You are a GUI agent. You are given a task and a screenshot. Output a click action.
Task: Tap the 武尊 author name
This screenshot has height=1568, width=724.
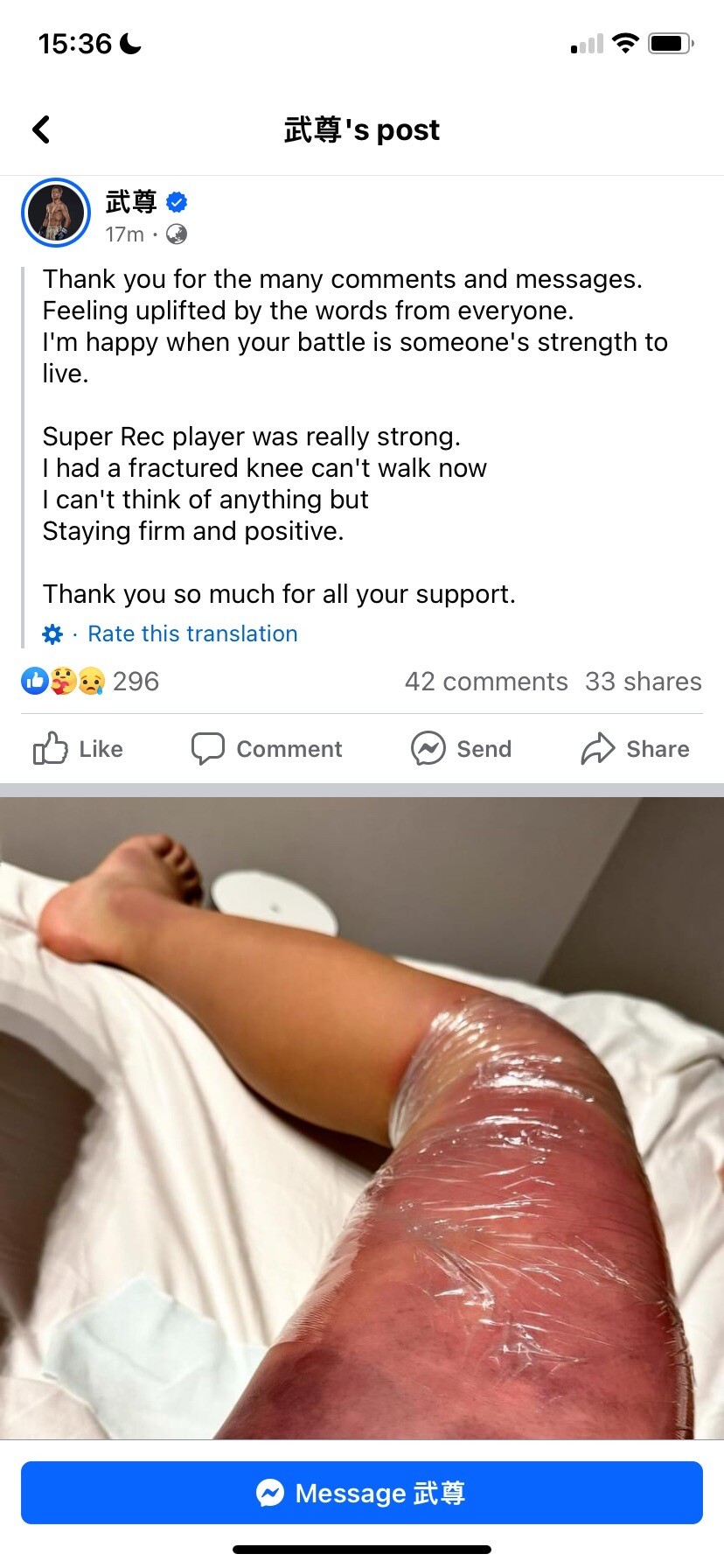click(131, 202)
